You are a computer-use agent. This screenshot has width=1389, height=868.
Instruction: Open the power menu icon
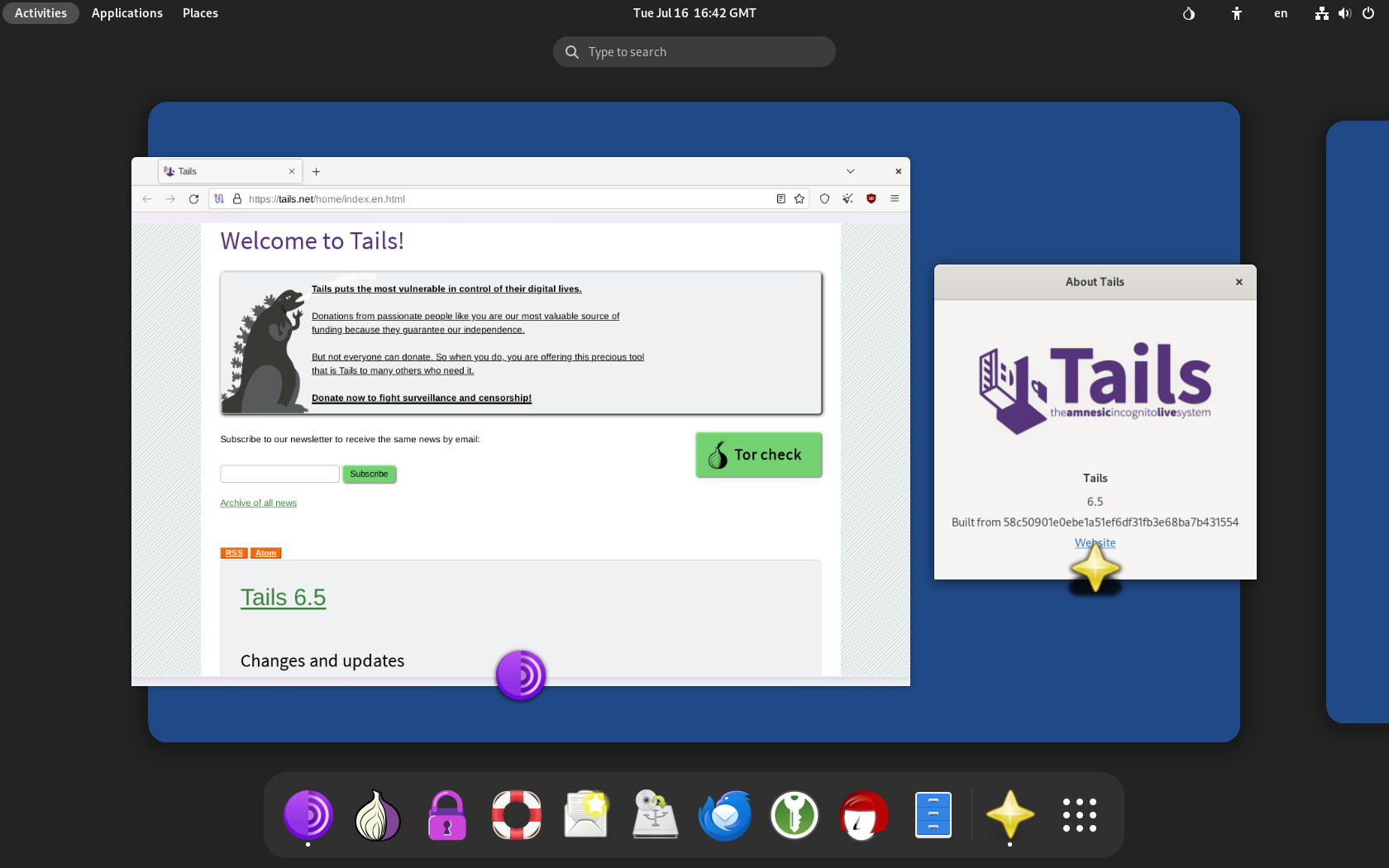coord(1368,13)
